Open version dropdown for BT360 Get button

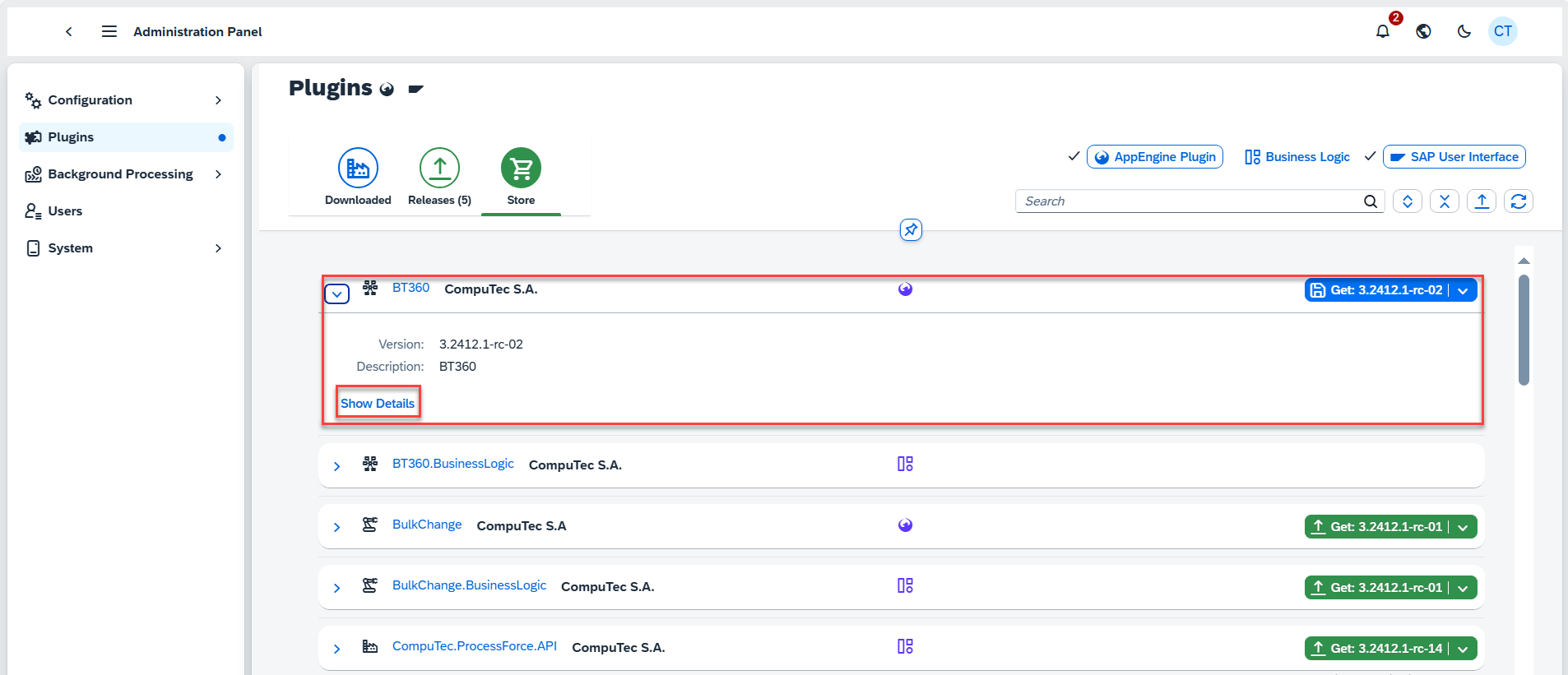(1463, 290)
